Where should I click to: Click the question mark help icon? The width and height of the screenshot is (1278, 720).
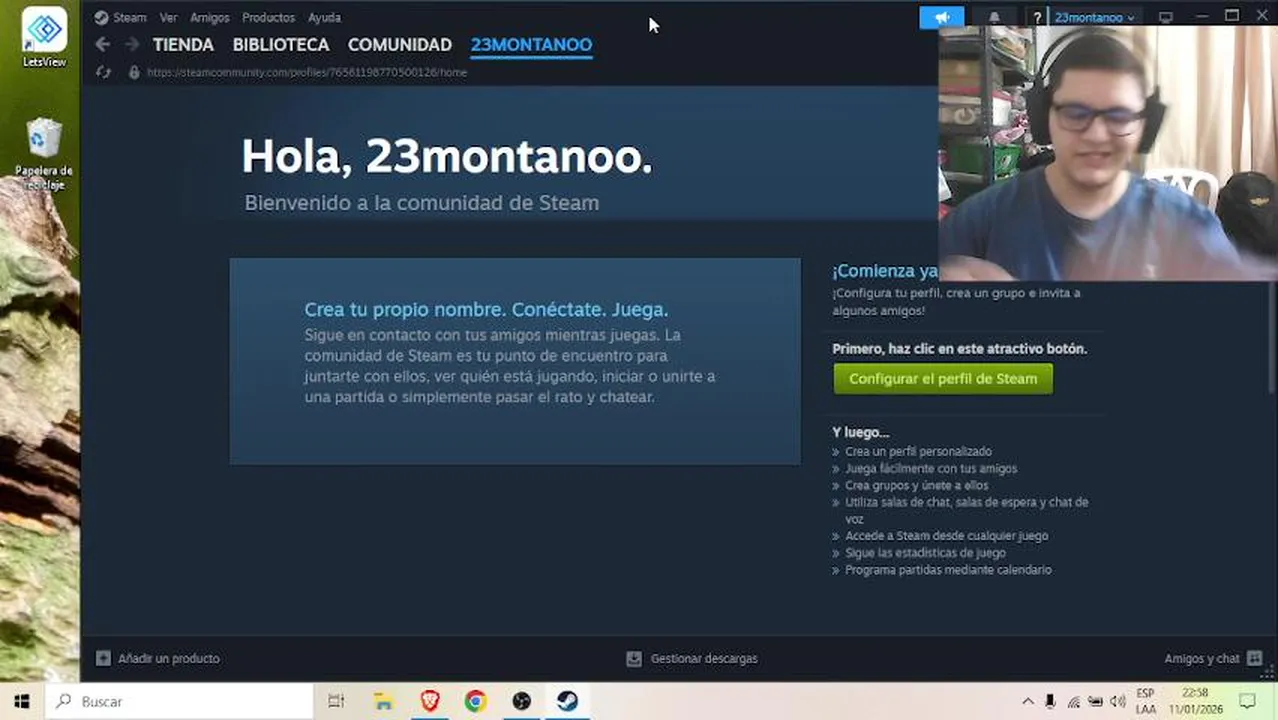pos(1038,17)
